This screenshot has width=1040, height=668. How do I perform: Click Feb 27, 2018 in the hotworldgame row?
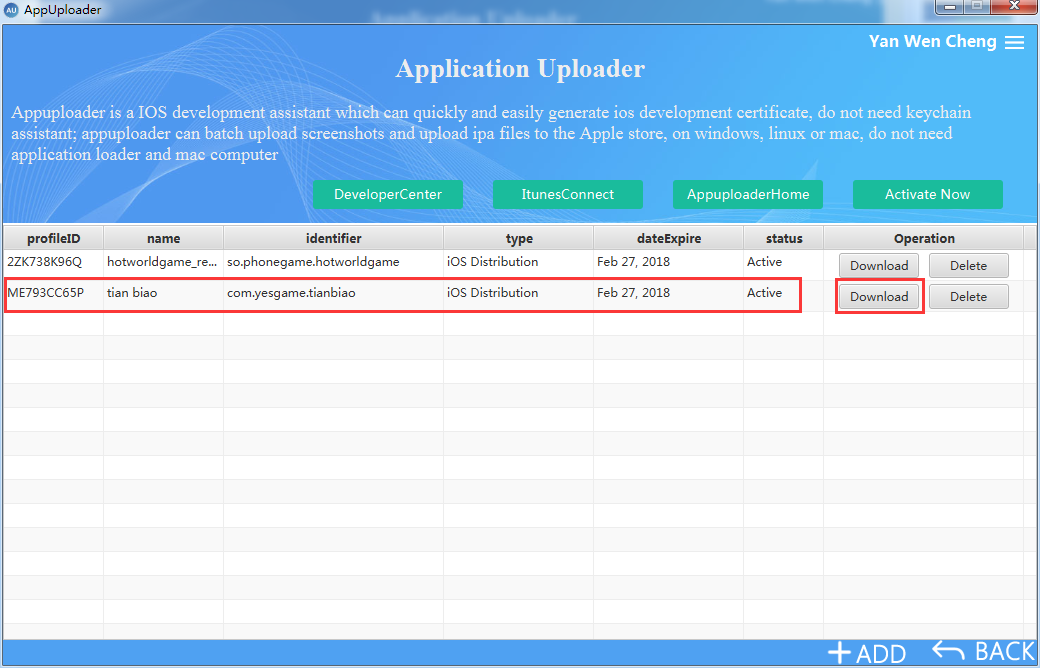[x=633, y=261]
